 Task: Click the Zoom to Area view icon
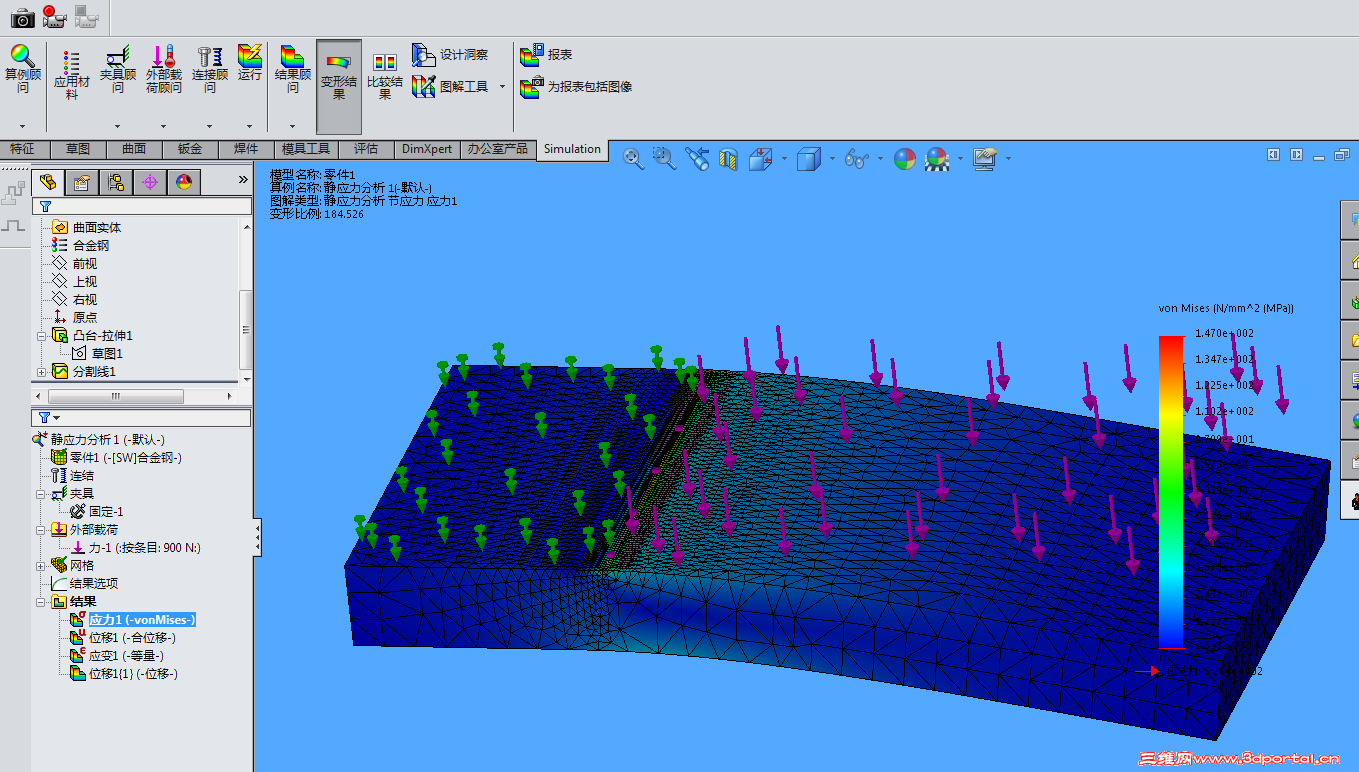pyautogui.click(x=664, y=157)
